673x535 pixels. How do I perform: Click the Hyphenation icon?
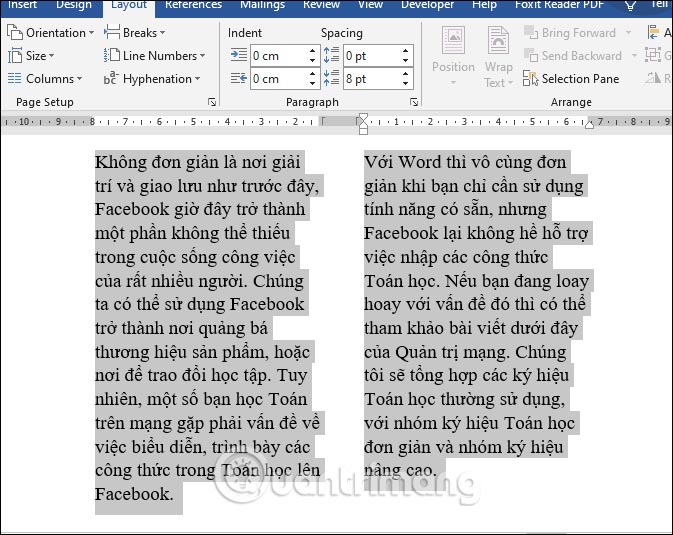pos(111,79)
